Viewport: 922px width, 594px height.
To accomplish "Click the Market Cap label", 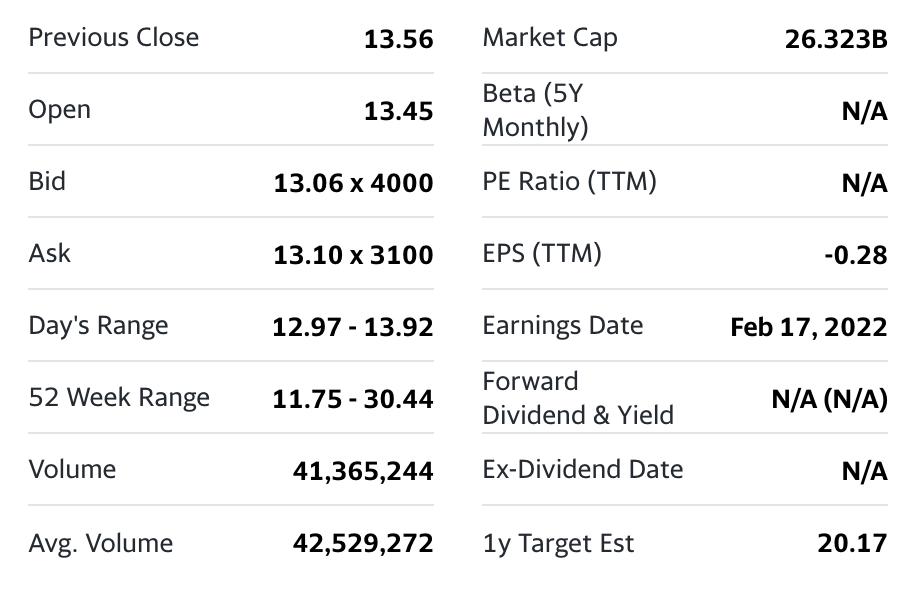I will coord(549,38).
